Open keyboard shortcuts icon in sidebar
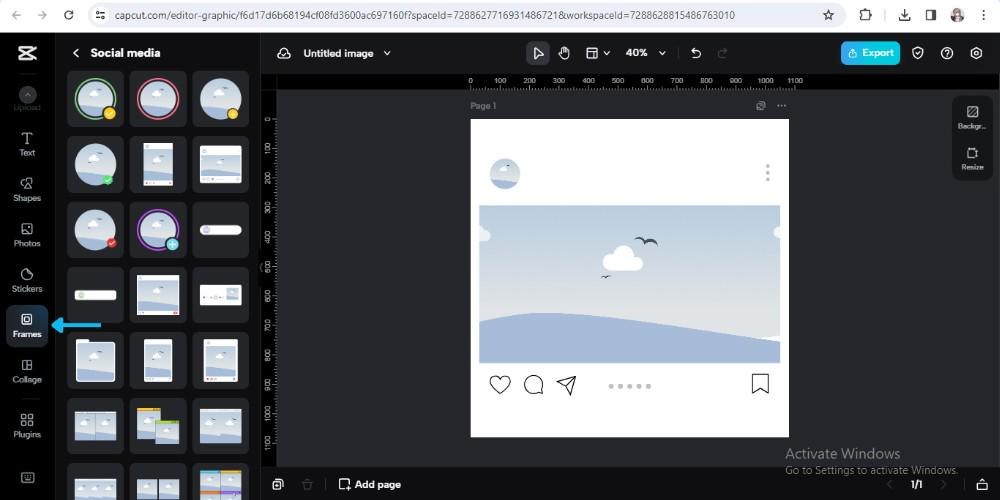This screenshot has height=500, width=1000. pyautogui.click(x=27, y=478)
